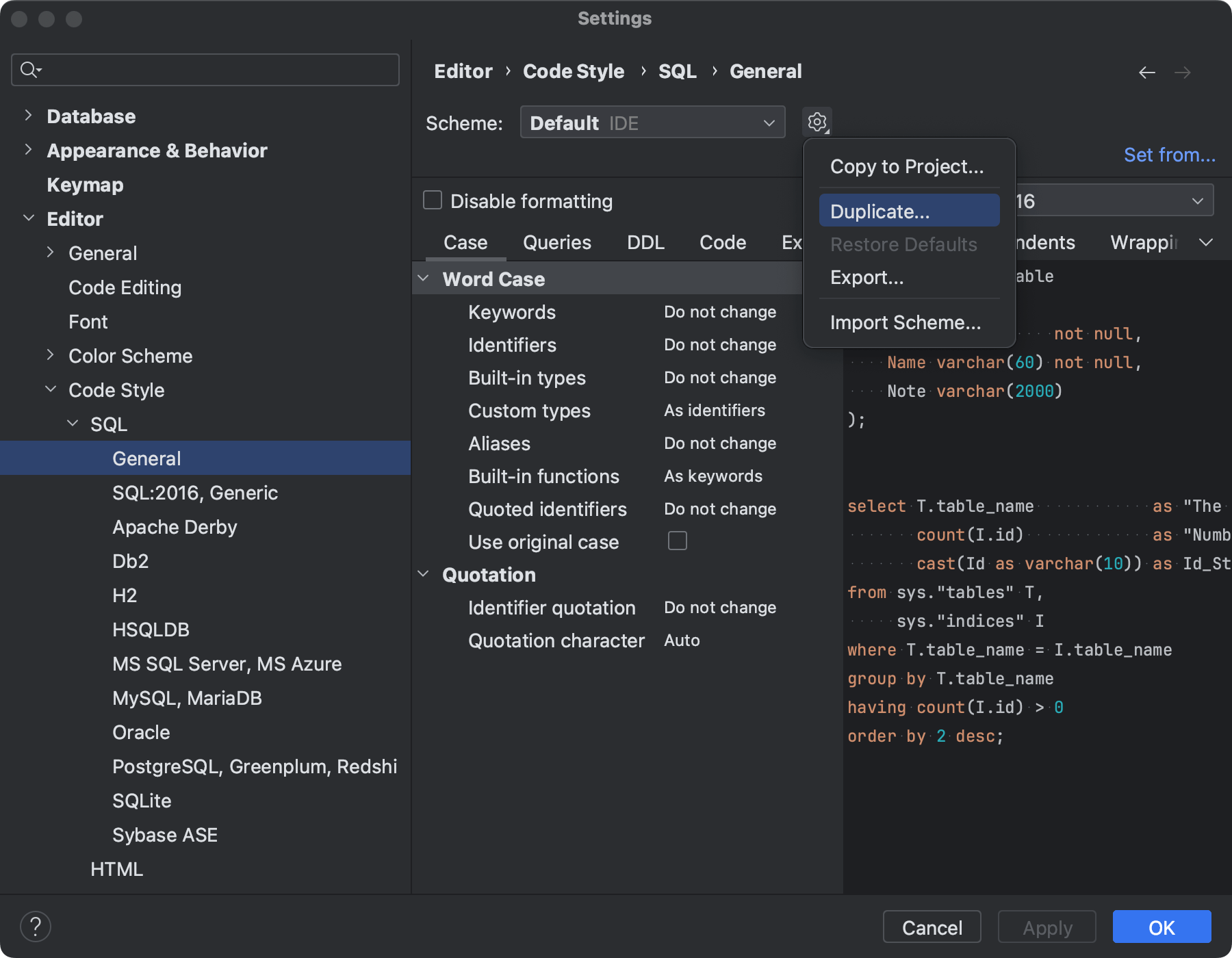This screenshot has width=1232, height=958.
Task: Collapse the Editor tree node
Action: pos(28,218)
